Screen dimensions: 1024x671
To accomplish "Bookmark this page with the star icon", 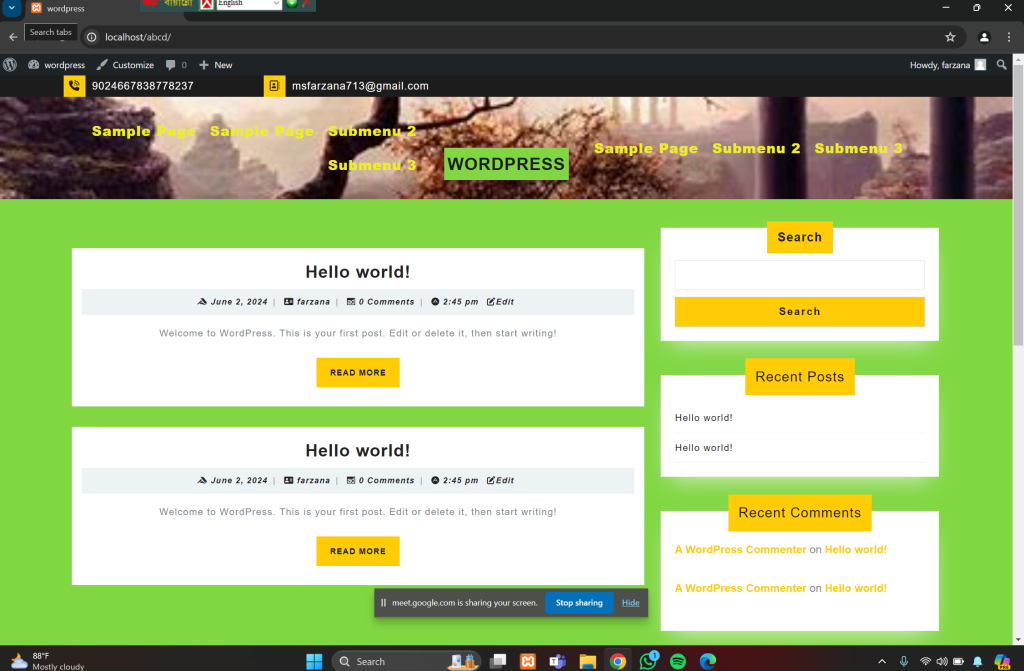I will coord(950,37).
